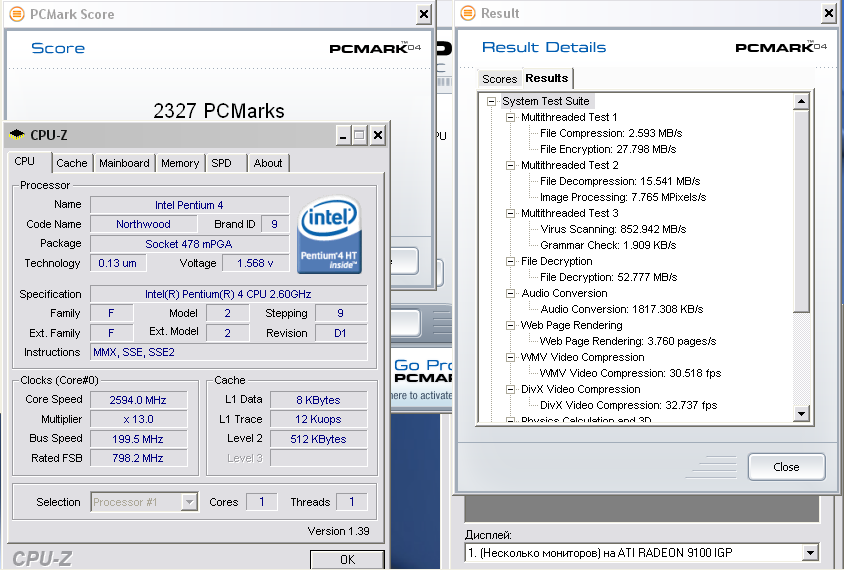Collapse the Web Page Rendering node
This screenshot has height=571, width=844.
[510, 326]
